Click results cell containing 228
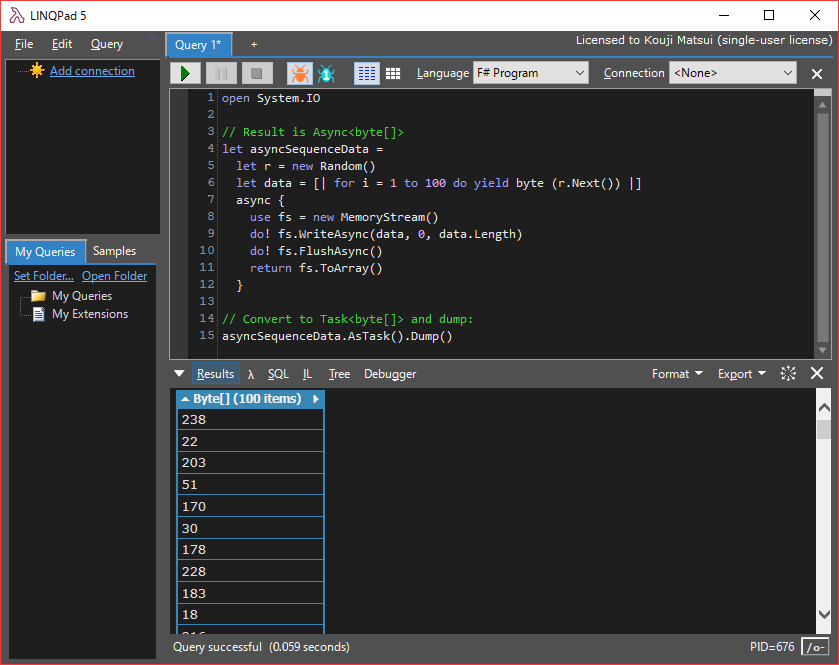This screenshot has width=839, height=665. 250,571
